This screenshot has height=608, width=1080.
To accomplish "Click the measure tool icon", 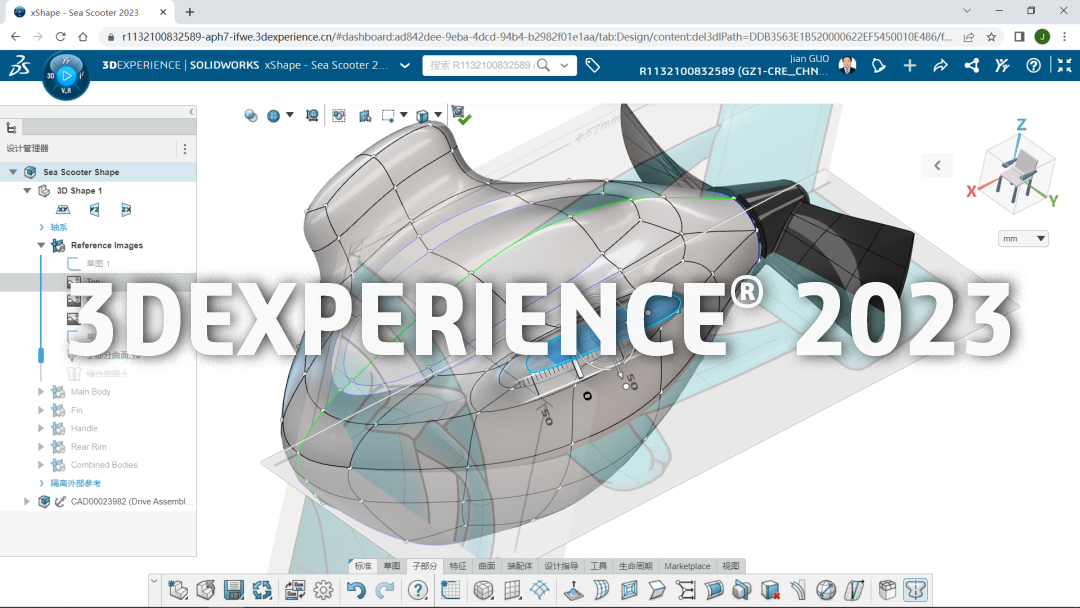I will (x=312, y=116).
